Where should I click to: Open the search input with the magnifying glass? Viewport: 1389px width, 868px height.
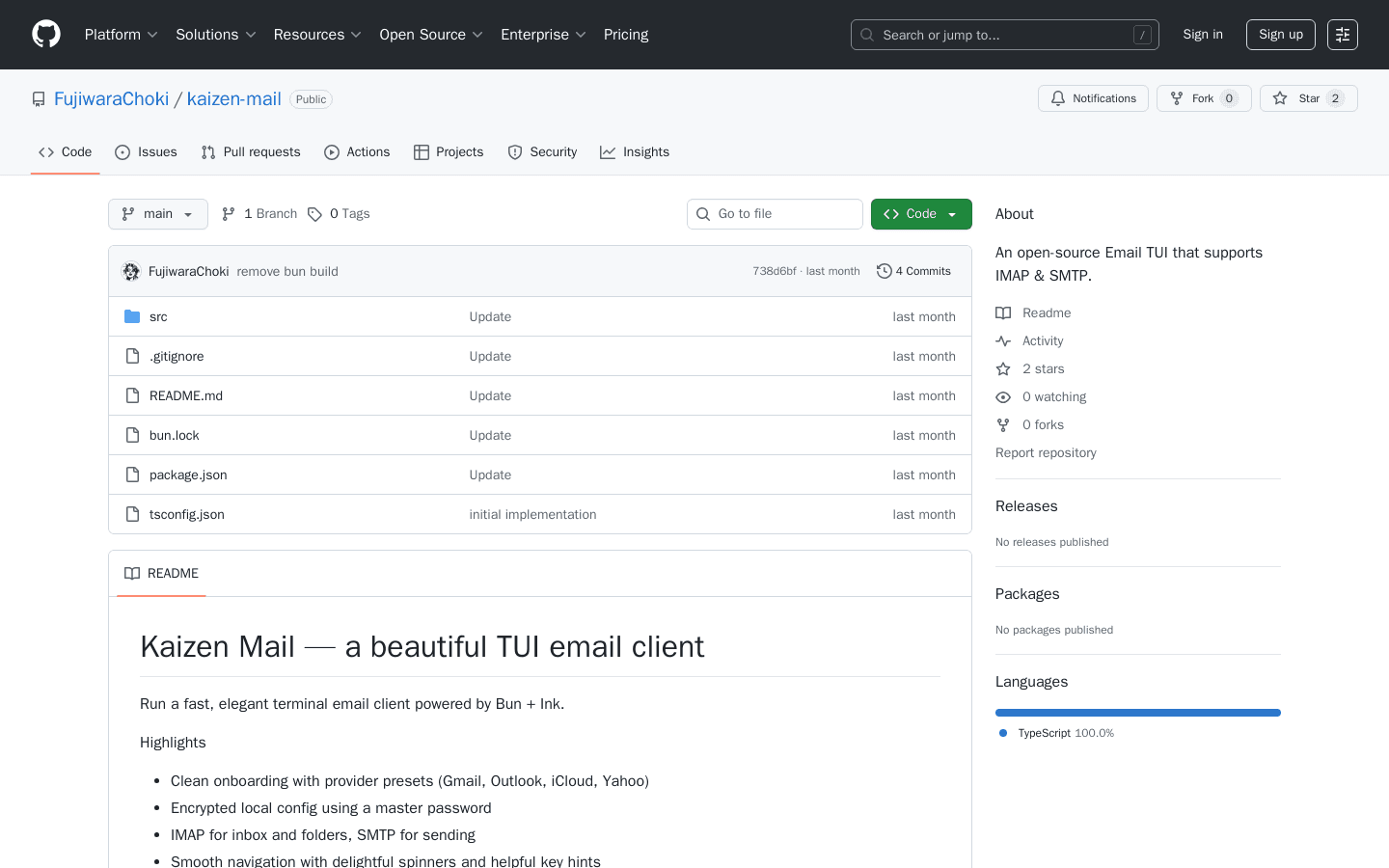866,35
